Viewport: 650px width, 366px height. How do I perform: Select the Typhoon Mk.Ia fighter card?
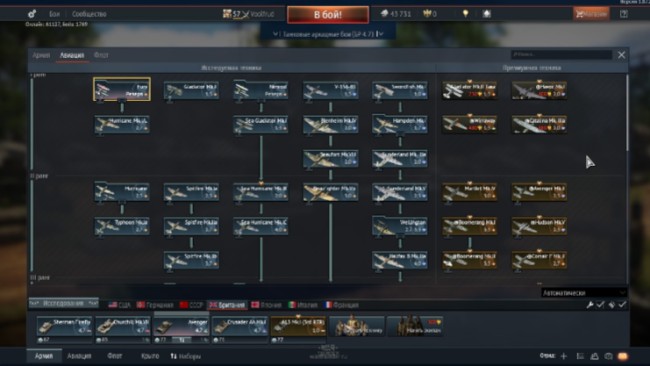pyautogui.click(x=122, y=226)
